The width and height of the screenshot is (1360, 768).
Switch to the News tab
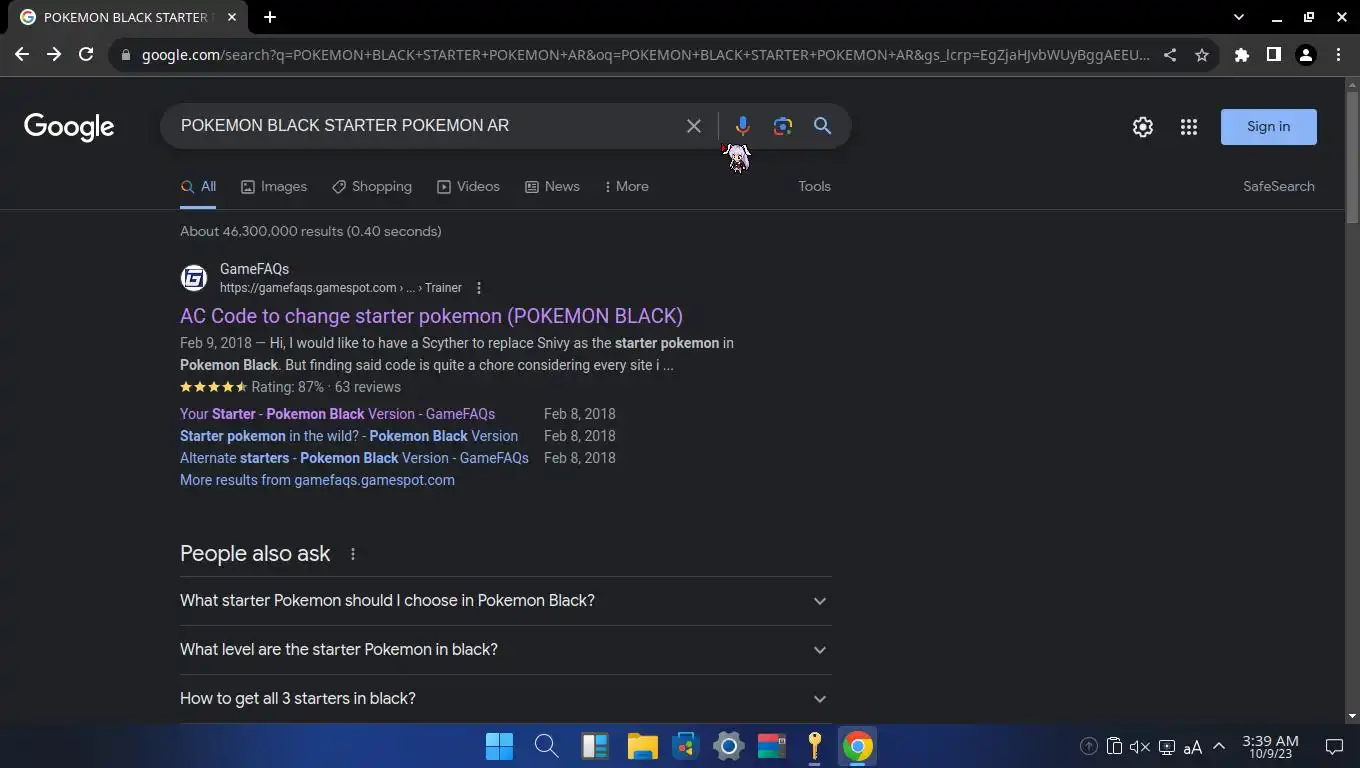point(552,187)
